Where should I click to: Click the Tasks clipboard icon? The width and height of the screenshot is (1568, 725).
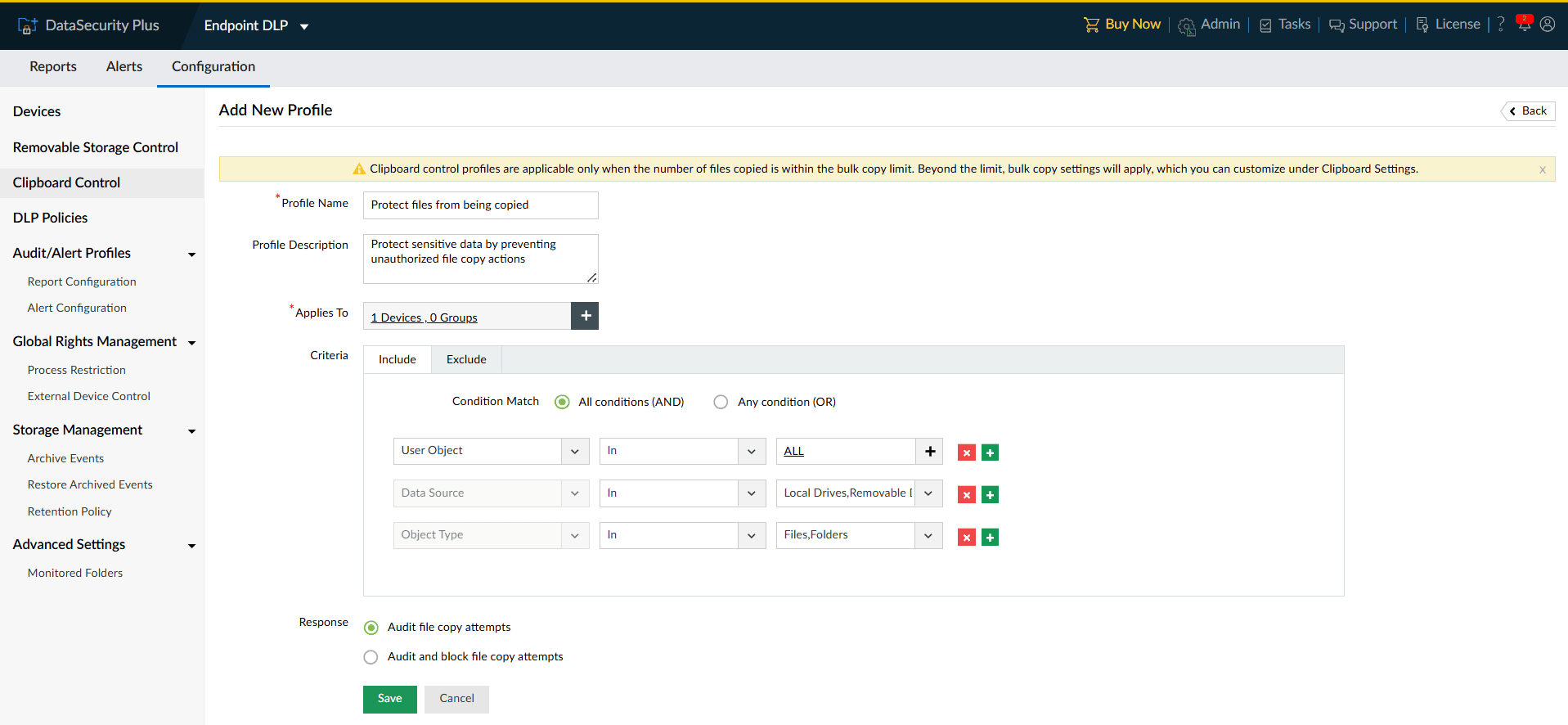(1265, 25)
